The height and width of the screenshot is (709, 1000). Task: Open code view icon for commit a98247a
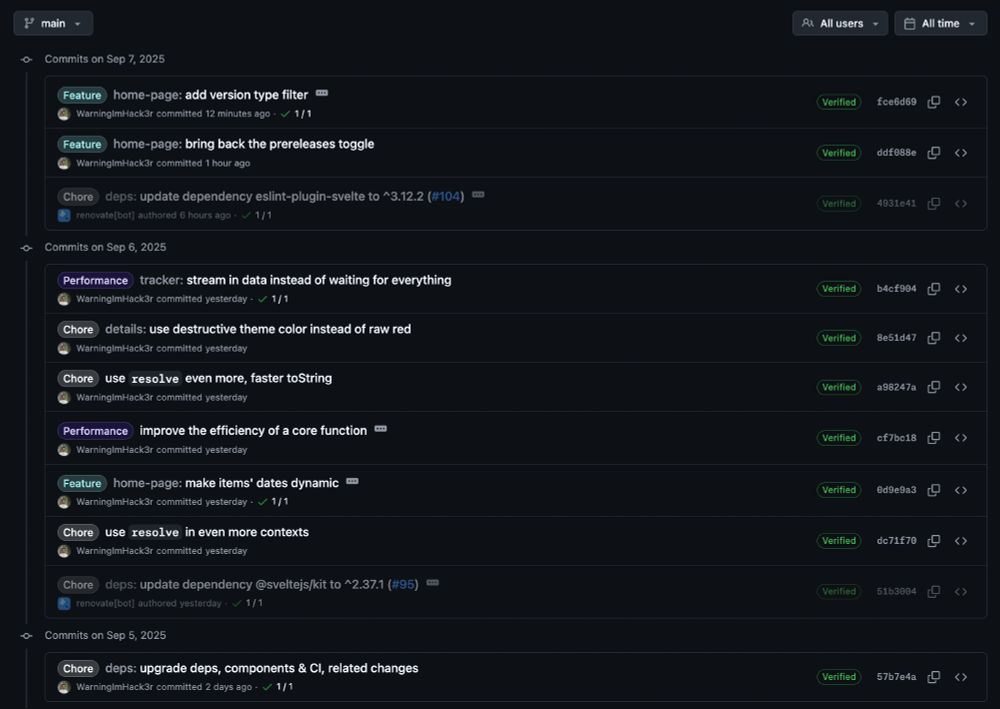pyautogui.click(x=961, y=387)
